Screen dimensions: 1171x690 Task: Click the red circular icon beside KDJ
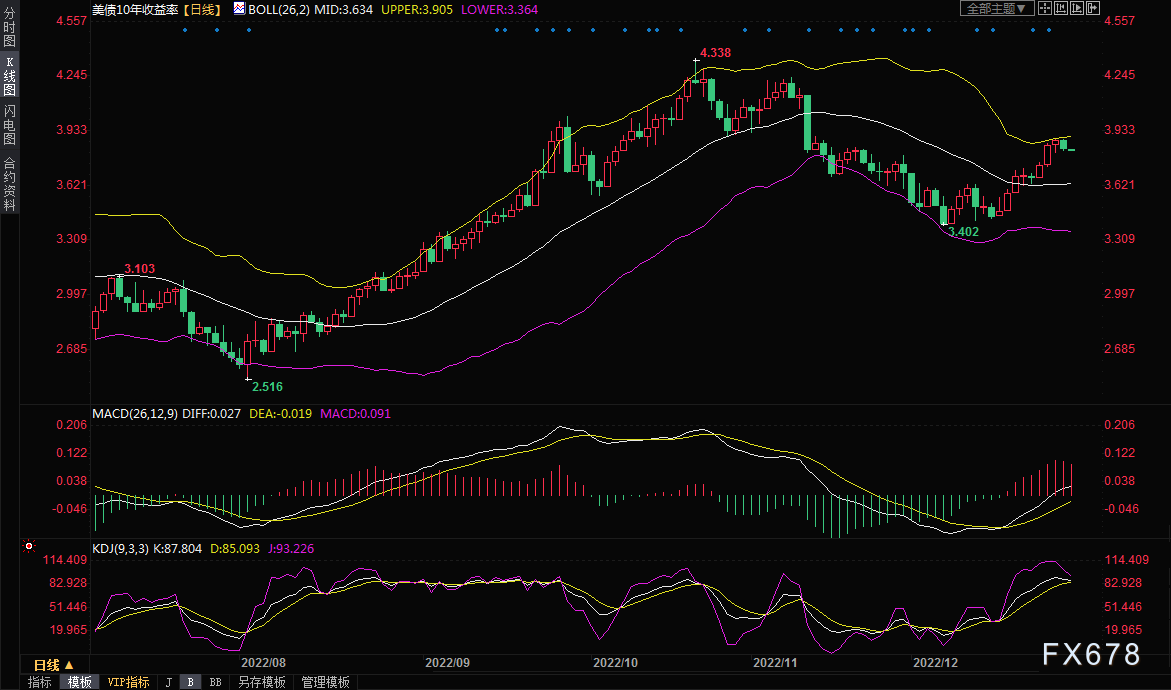(28, 547)
